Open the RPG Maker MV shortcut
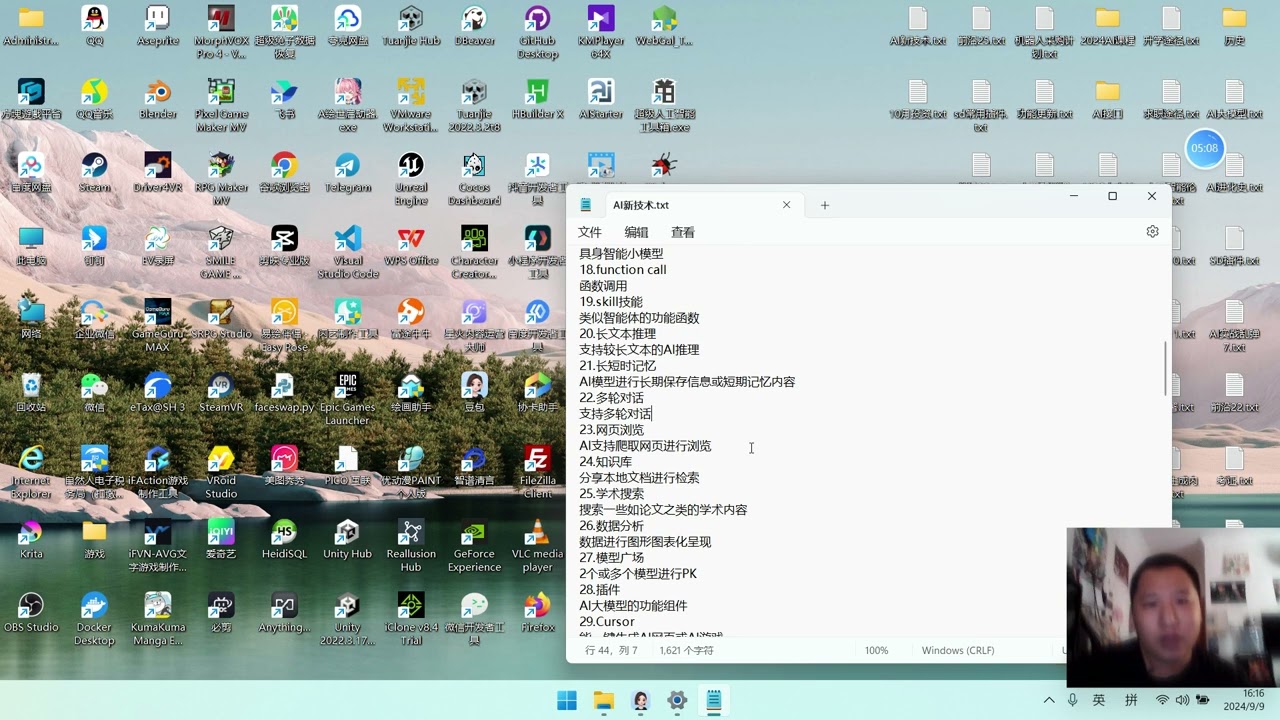This screenshot has height=720, width=1280. point(221,178)
